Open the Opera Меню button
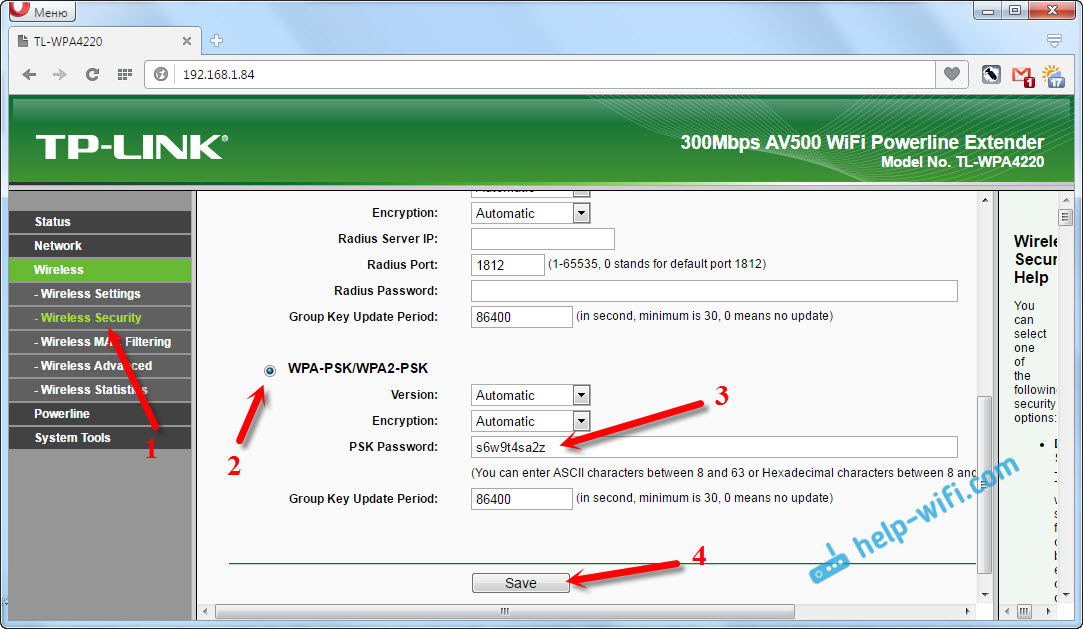 (x=41, y=12)
